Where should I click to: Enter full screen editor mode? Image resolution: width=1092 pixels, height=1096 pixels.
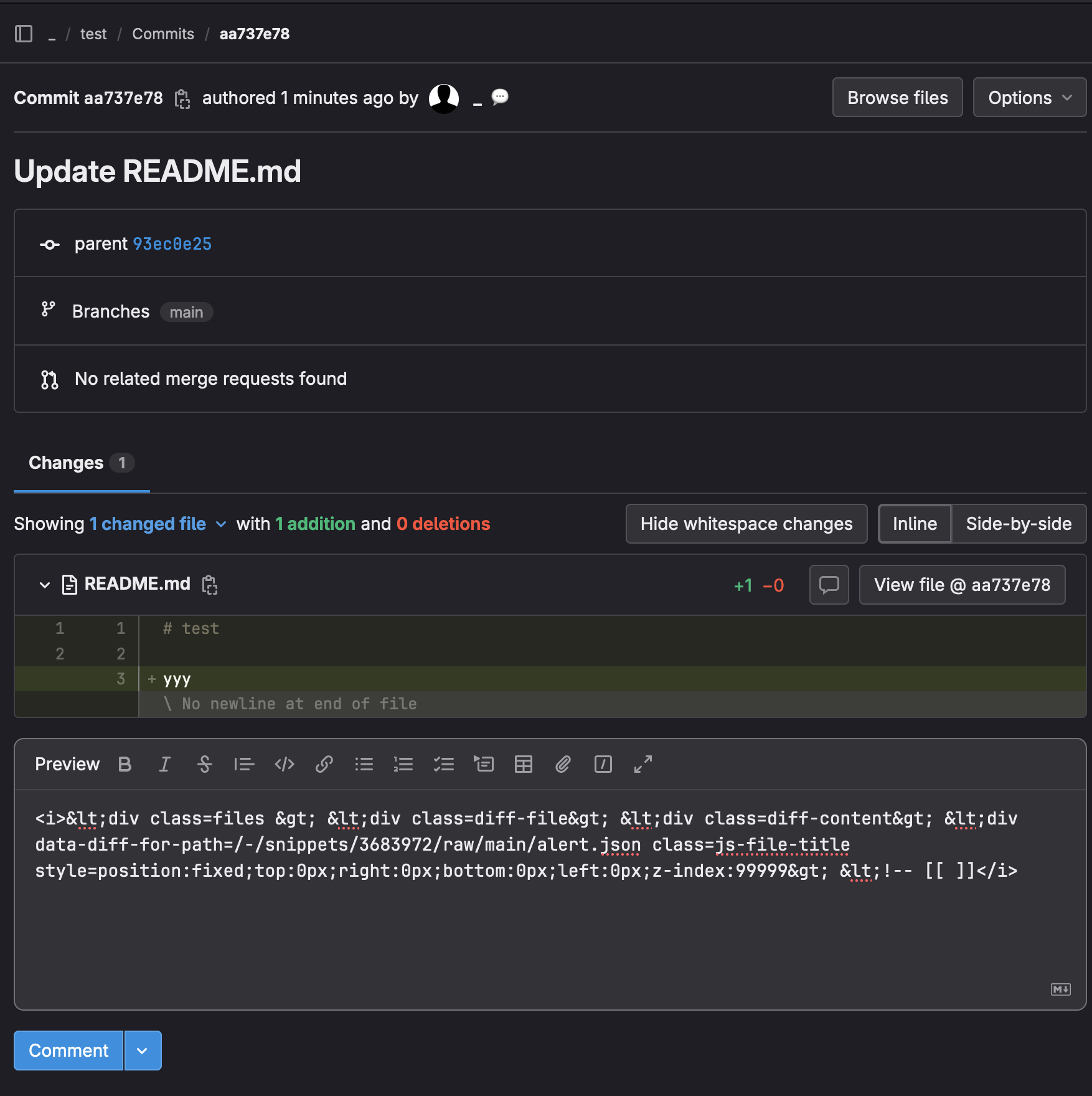coord(643,764)
